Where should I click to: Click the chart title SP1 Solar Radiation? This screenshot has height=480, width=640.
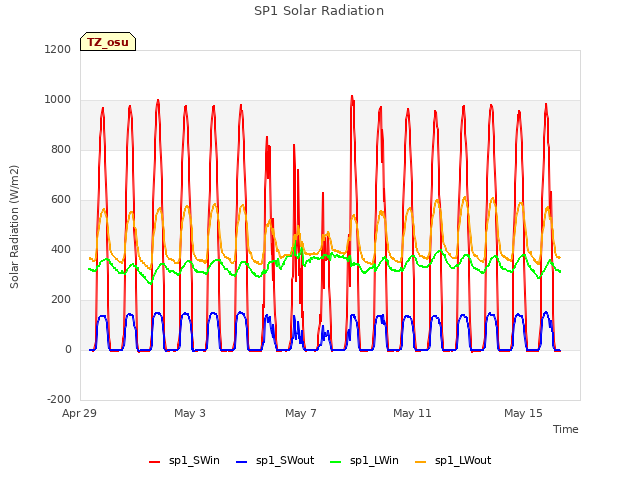pos(319,11)
